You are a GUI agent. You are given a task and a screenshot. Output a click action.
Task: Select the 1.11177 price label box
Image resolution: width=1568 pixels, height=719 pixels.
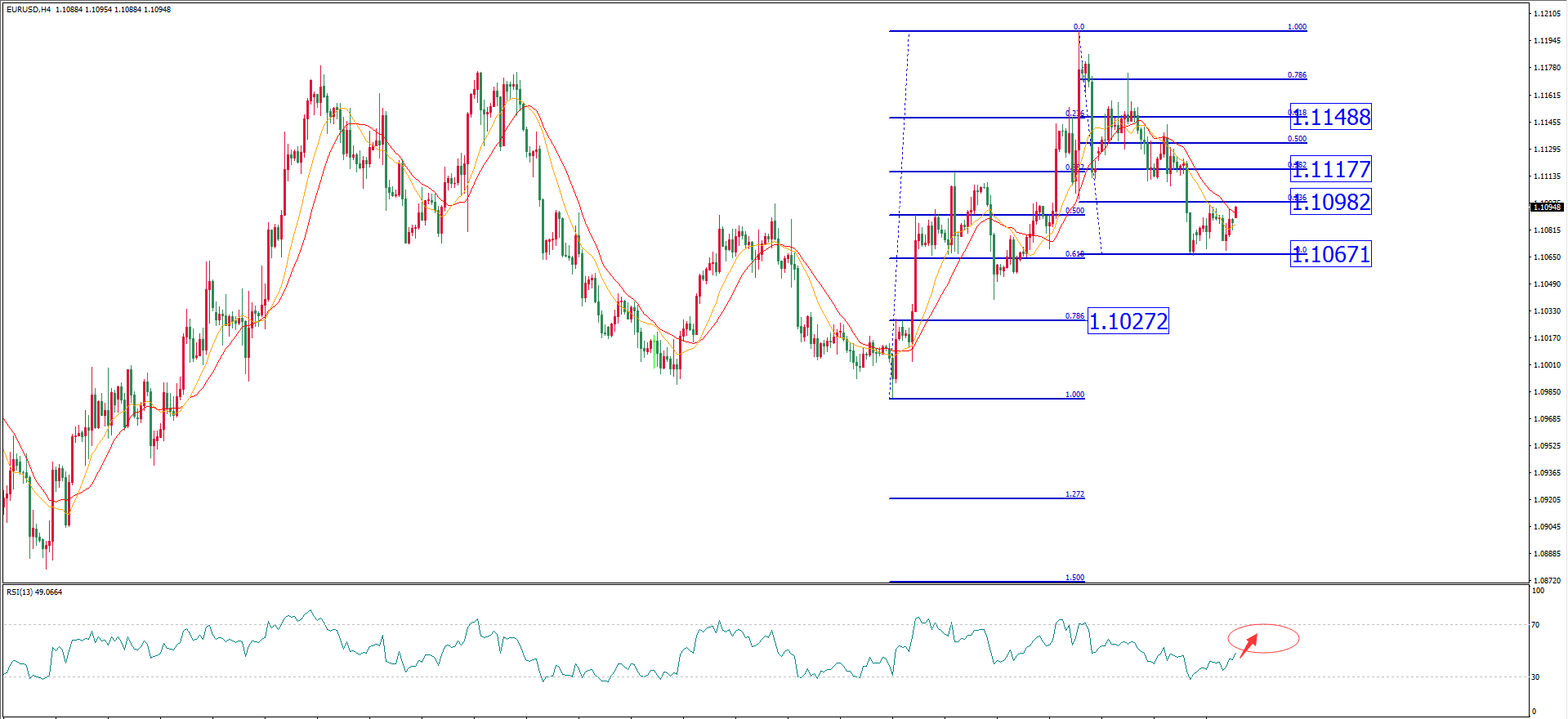[x=1330, y=170]
